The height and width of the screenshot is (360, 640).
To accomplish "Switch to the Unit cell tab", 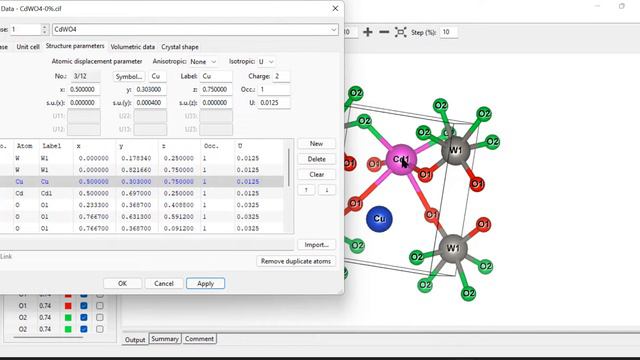I will [x=28, y=47].
